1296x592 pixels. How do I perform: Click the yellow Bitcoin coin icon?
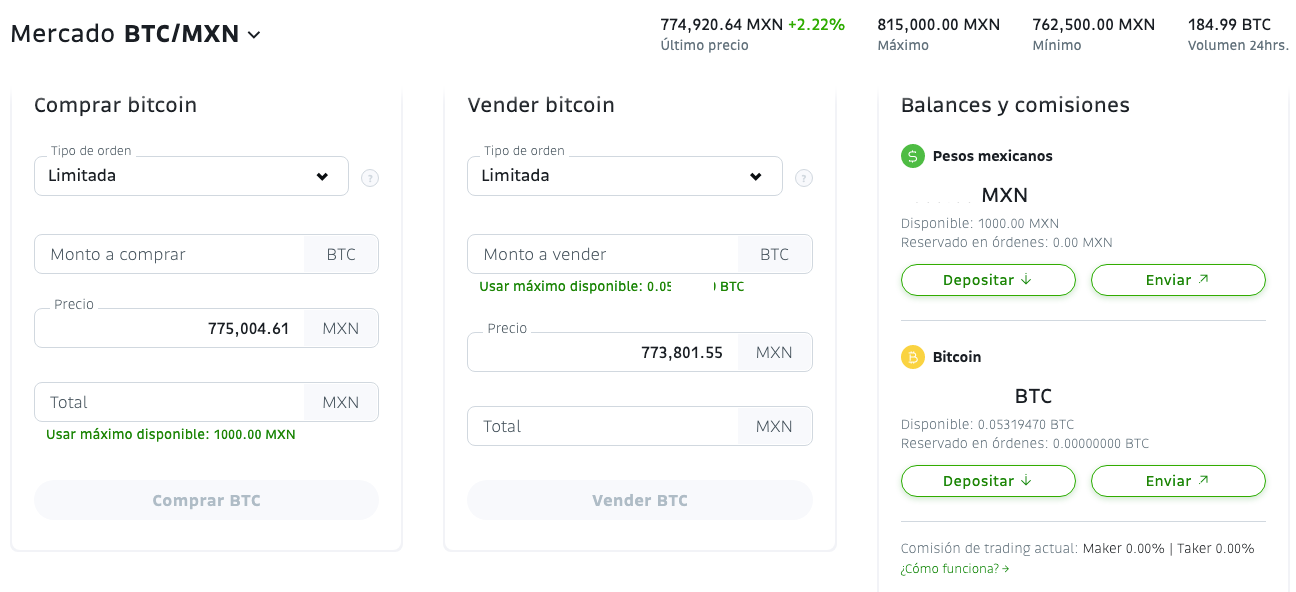click(912, 357)
